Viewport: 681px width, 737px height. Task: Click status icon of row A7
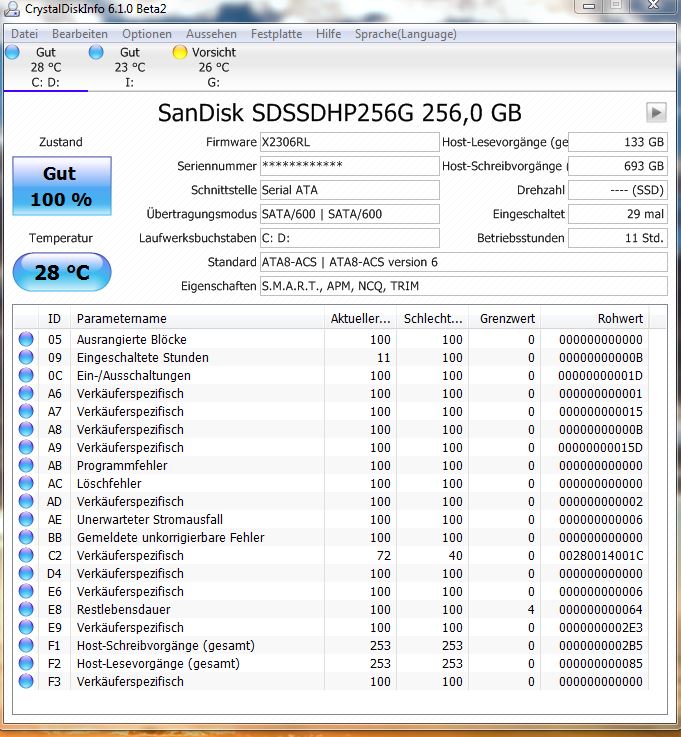click(x=26, y=411)
